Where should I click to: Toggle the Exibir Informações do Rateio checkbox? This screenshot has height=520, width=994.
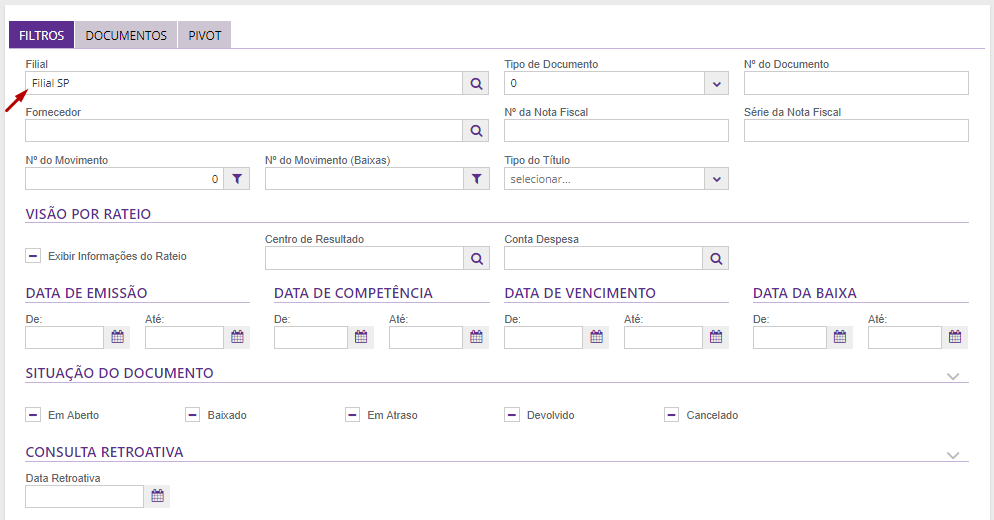(33, 256)
